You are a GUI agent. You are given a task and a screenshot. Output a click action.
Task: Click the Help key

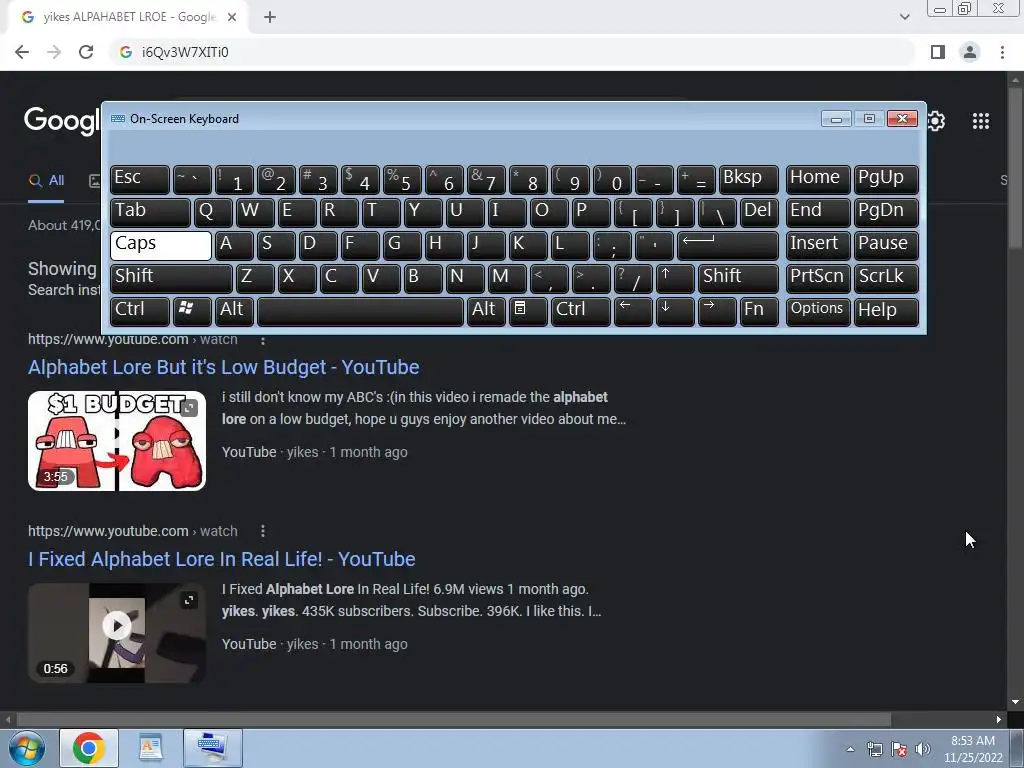point(886,312)
